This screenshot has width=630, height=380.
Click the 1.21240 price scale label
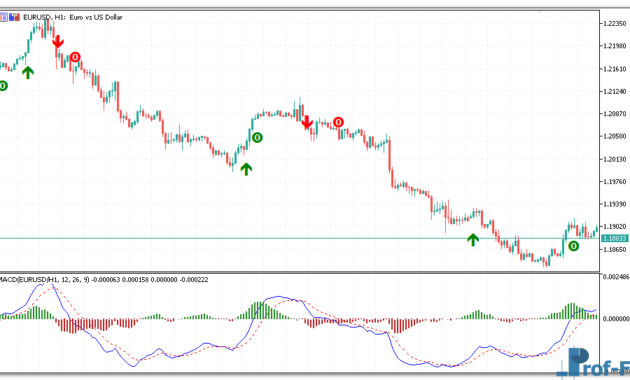[x=615, y=92]
